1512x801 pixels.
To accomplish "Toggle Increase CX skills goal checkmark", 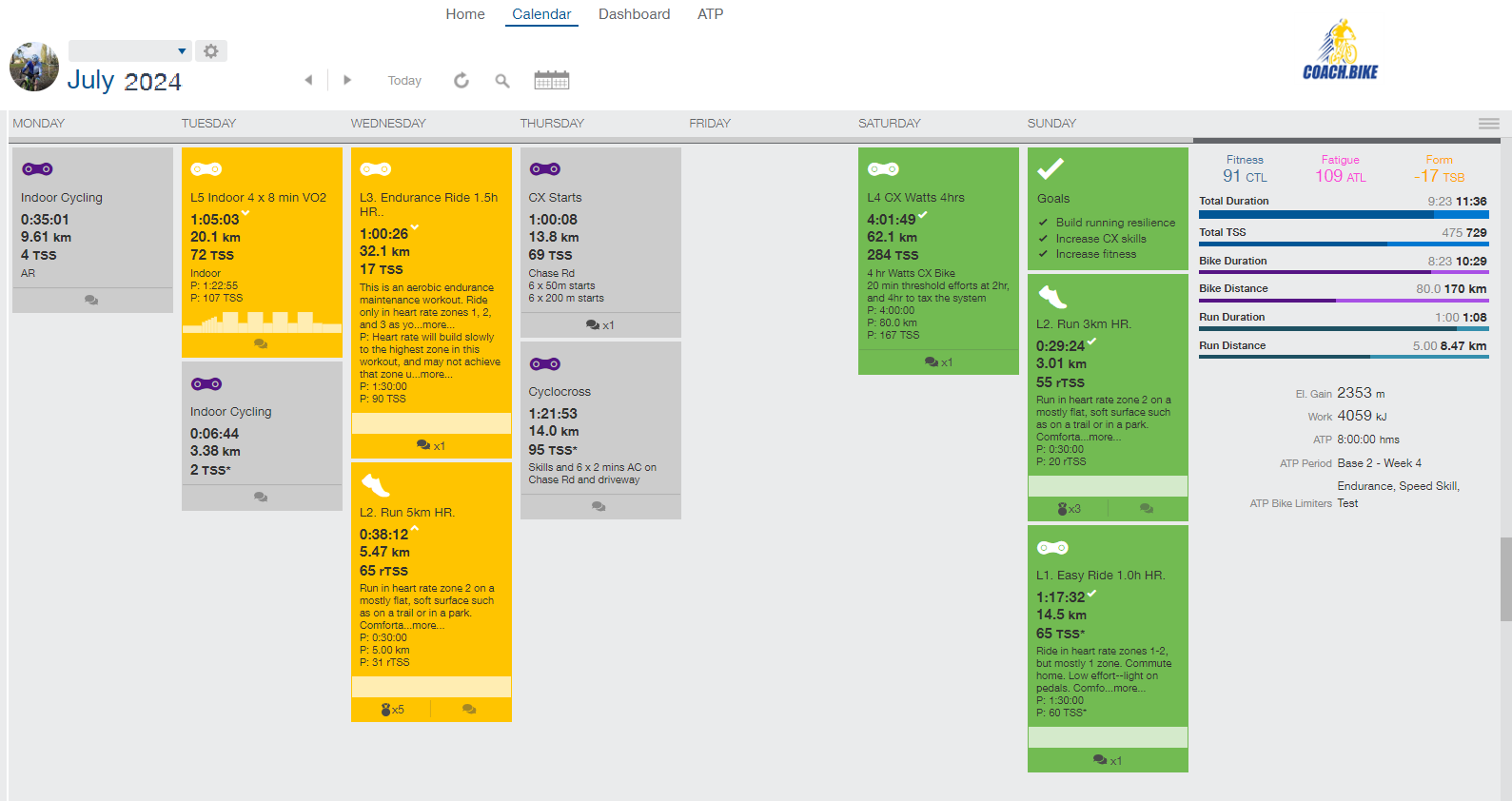I will (x=1044, y=239).
